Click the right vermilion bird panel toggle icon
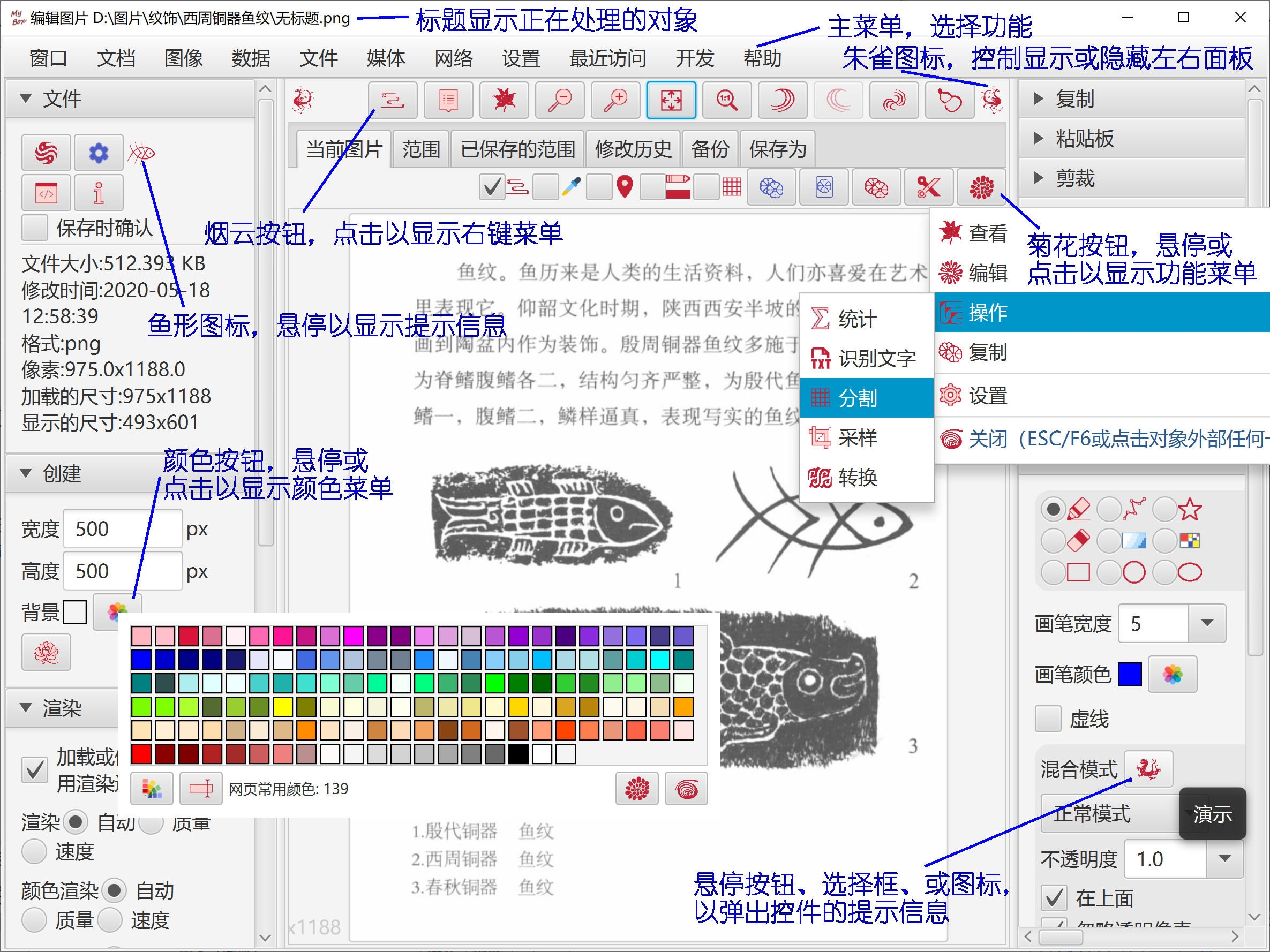Screen dimensions: 1270x952 [x=992, y=101]
